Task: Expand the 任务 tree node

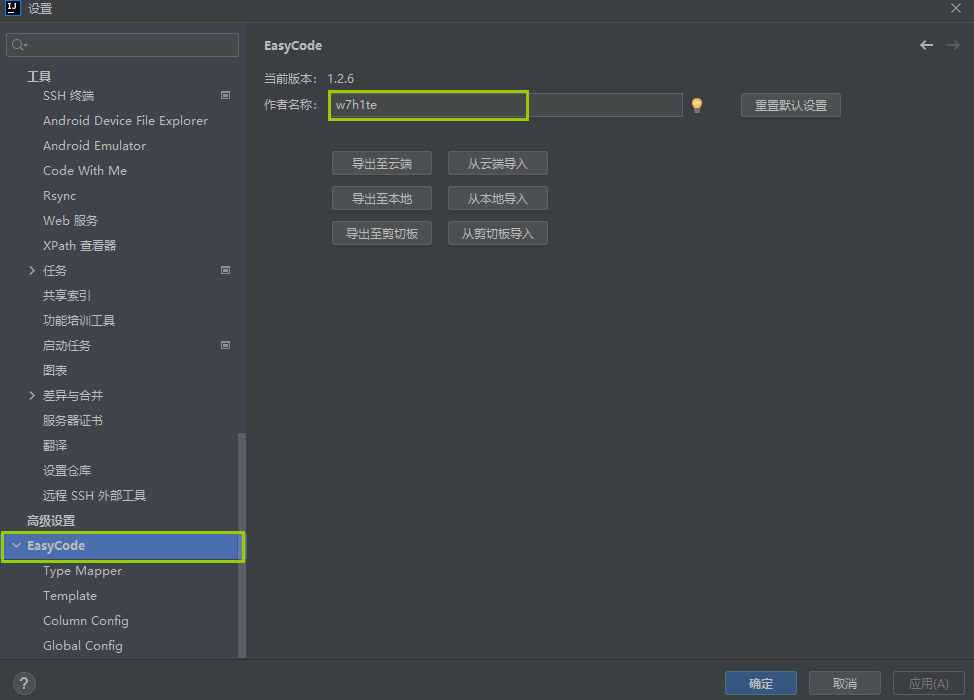Action: 32,270
